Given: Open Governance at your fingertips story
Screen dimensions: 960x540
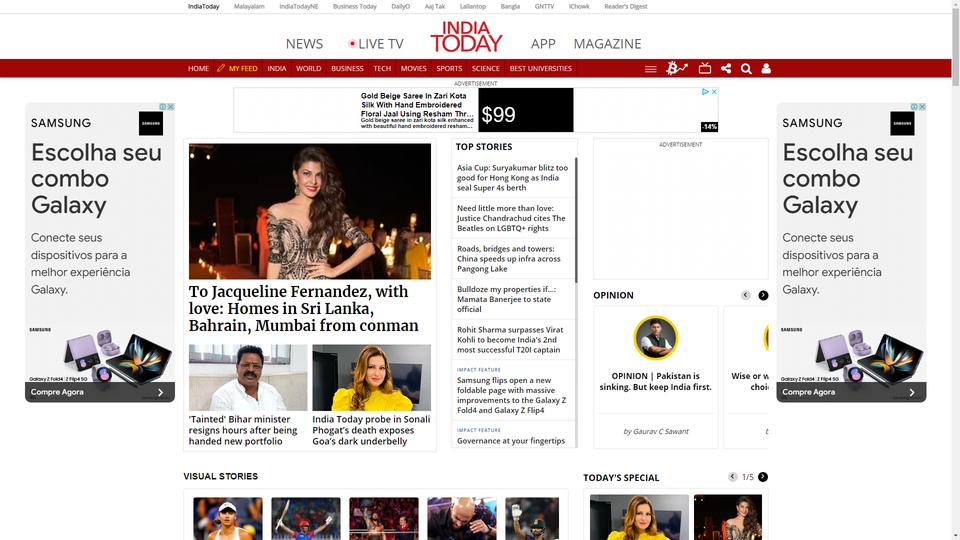Looking at the screenshot, I should (511, 441).
